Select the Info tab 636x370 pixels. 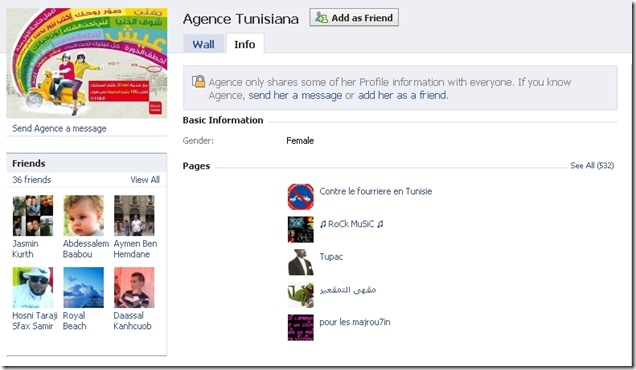[x=245, y=44]
